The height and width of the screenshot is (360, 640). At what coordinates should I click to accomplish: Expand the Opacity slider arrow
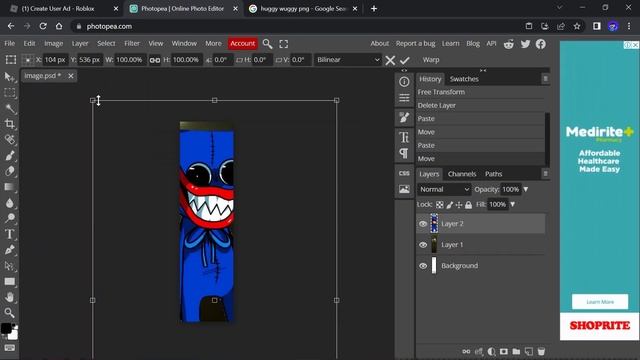(x=526, y=189)
